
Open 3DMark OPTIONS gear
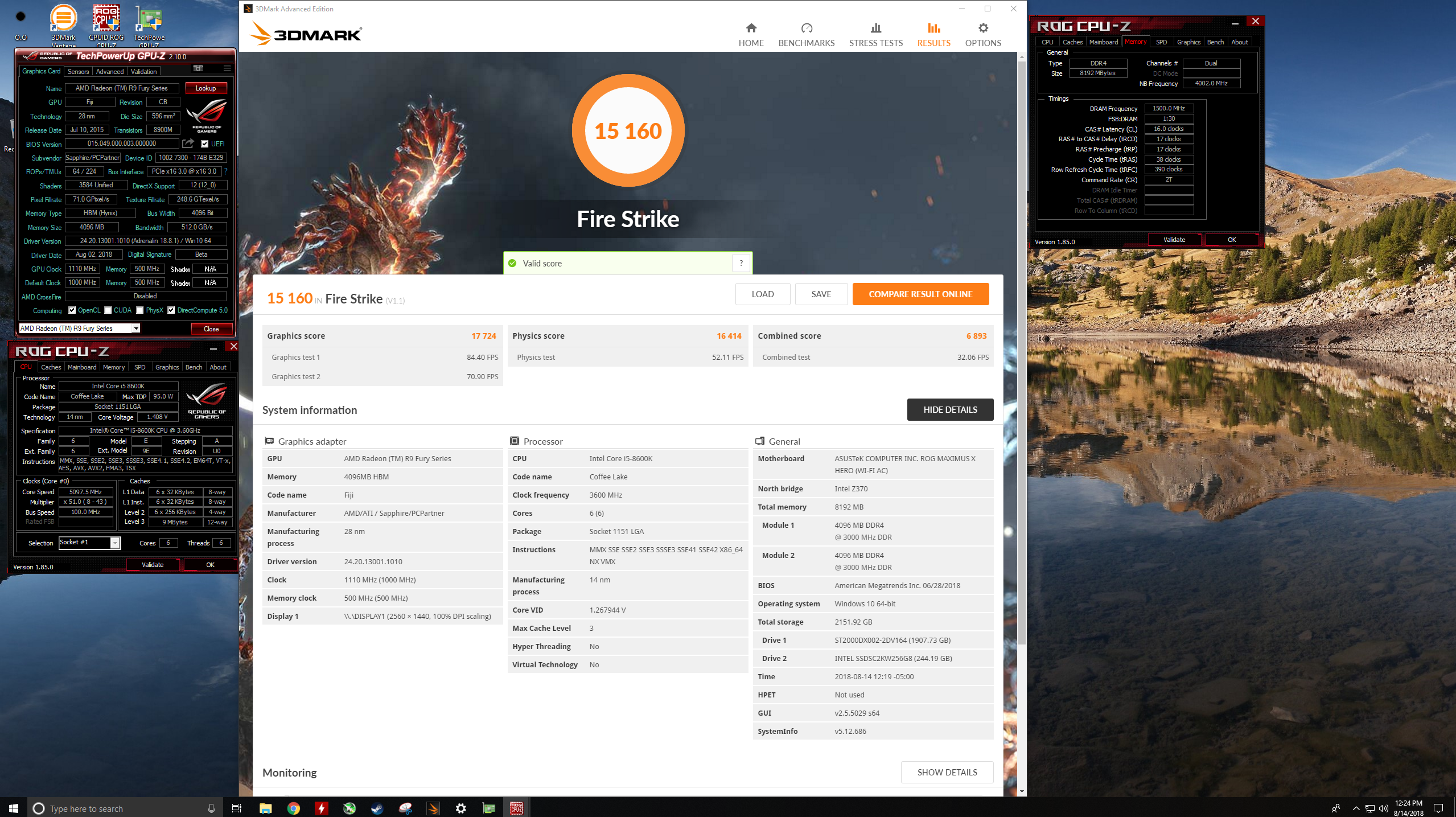pyautogui.click(x=983, y=35)
